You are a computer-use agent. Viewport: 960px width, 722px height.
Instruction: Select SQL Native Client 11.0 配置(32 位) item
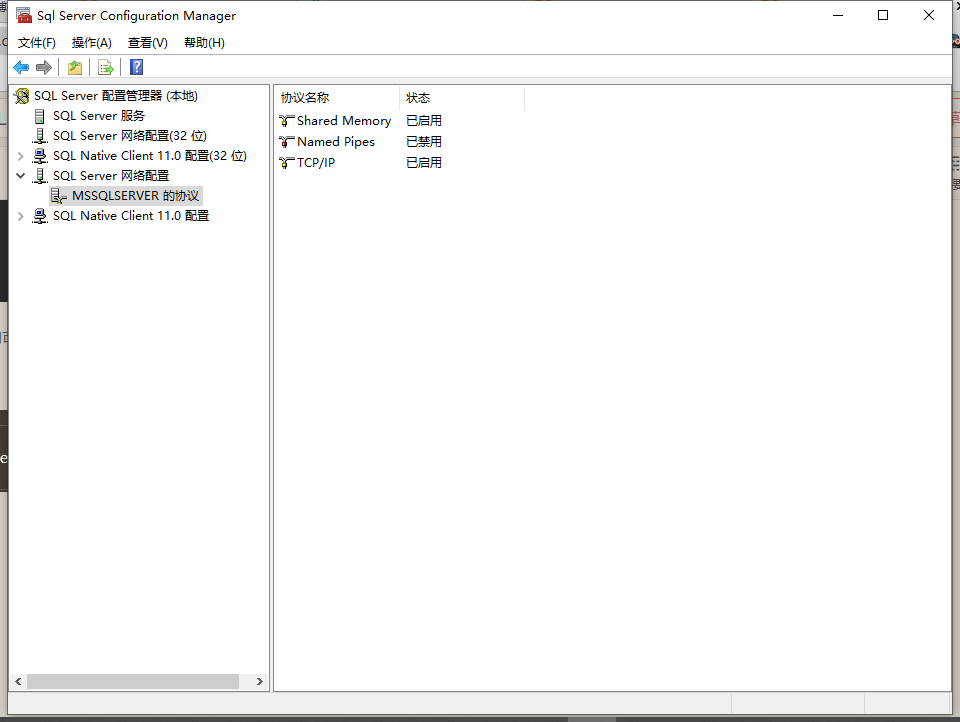[150, 156]
